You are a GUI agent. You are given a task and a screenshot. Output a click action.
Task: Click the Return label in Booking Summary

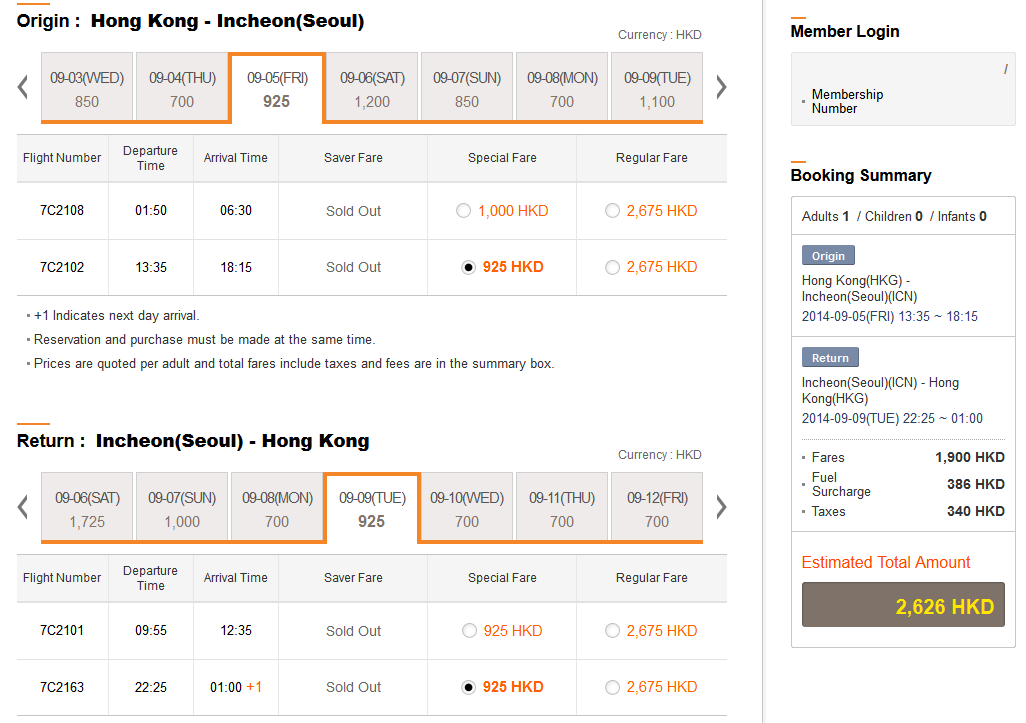coord(830,358)
